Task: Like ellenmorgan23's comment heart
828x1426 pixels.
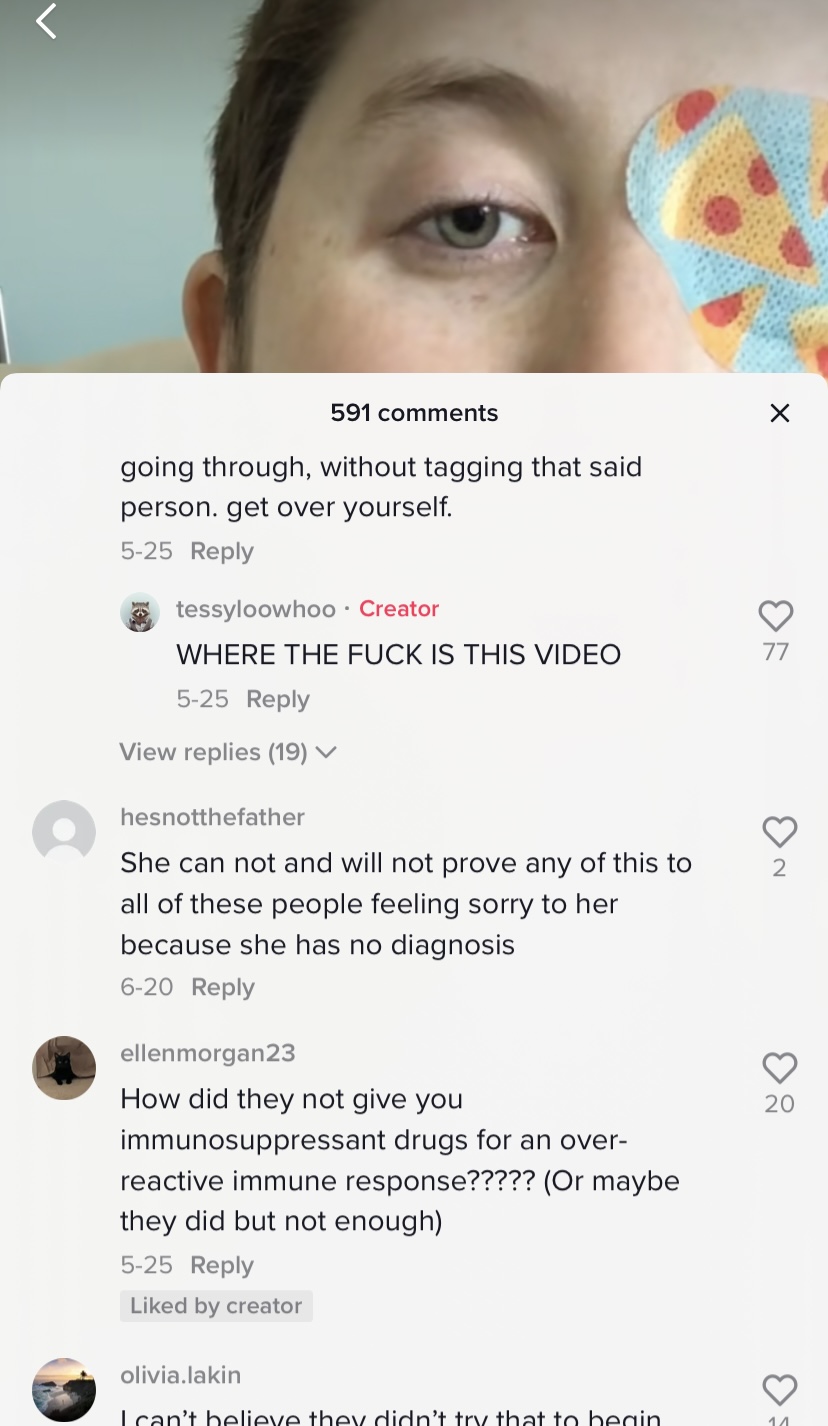Action: pyautogui.click(x=779, y=1068)
